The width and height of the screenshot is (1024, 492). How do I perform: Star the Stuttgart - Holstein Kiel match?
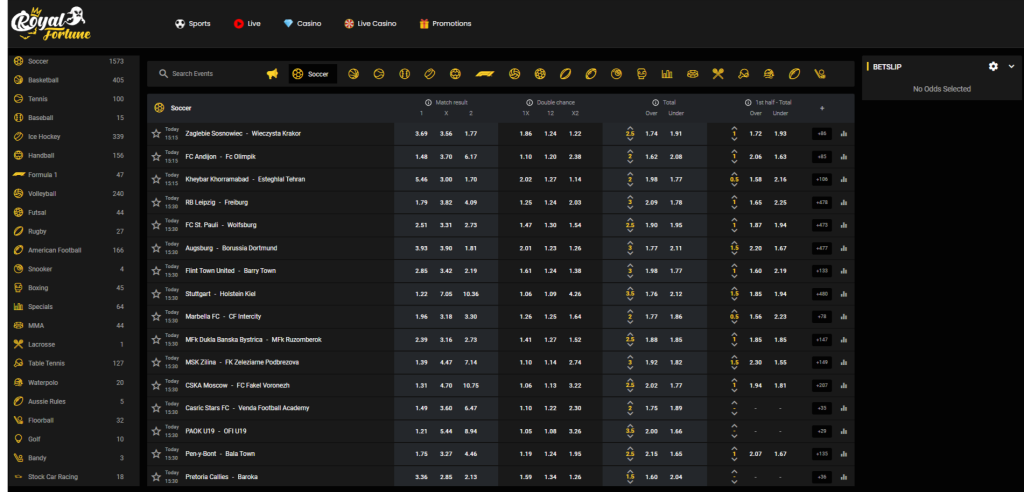(156, 294)
